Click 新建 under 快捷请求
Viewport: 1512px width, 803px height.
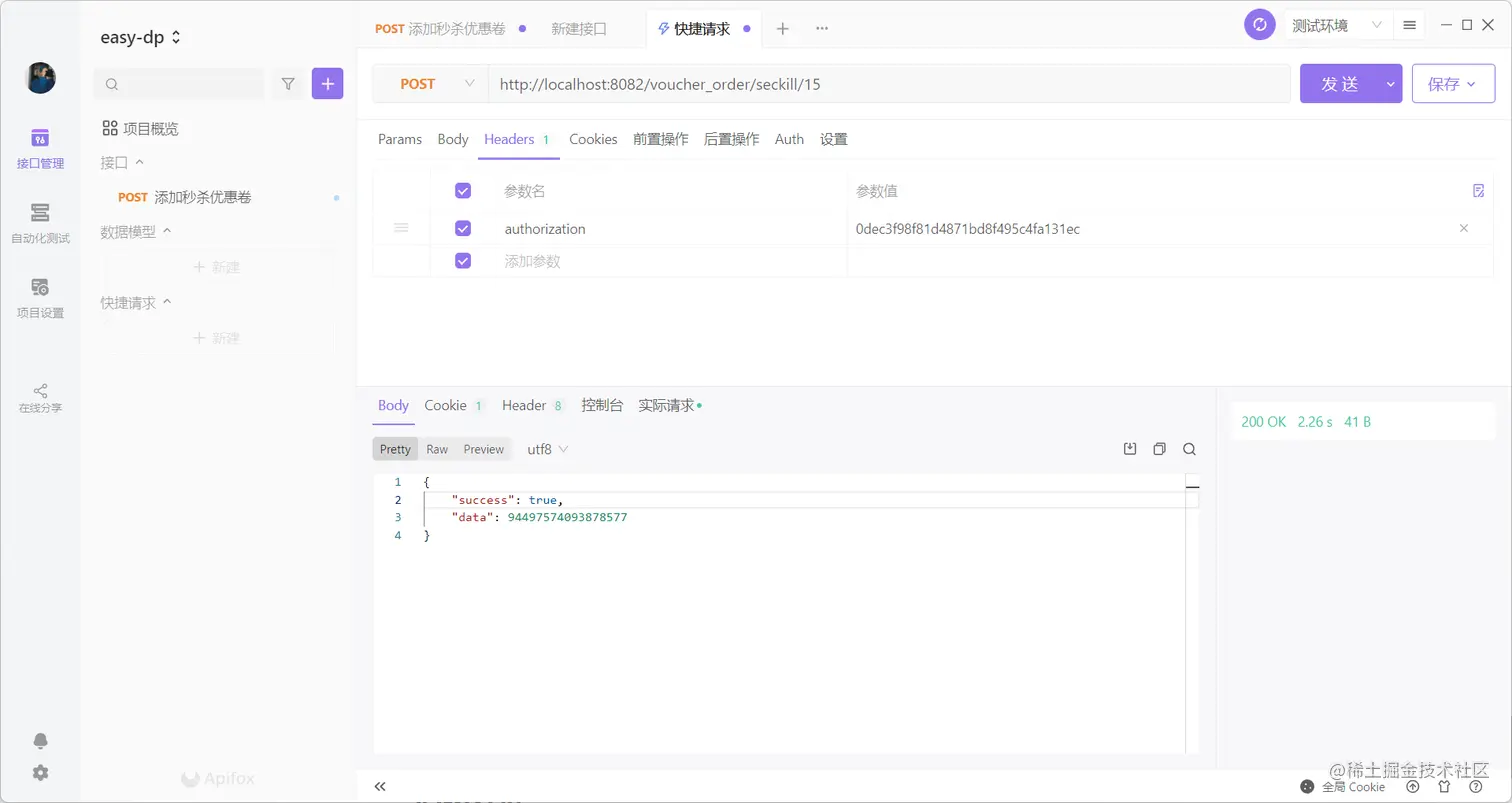coord(216,338)
